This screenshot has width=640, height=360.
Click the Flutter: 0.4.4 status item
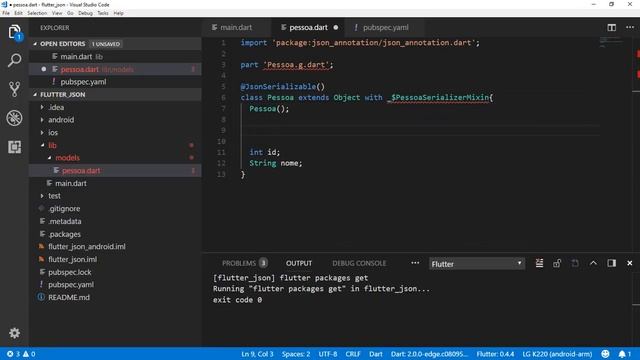tap(495, 354)
